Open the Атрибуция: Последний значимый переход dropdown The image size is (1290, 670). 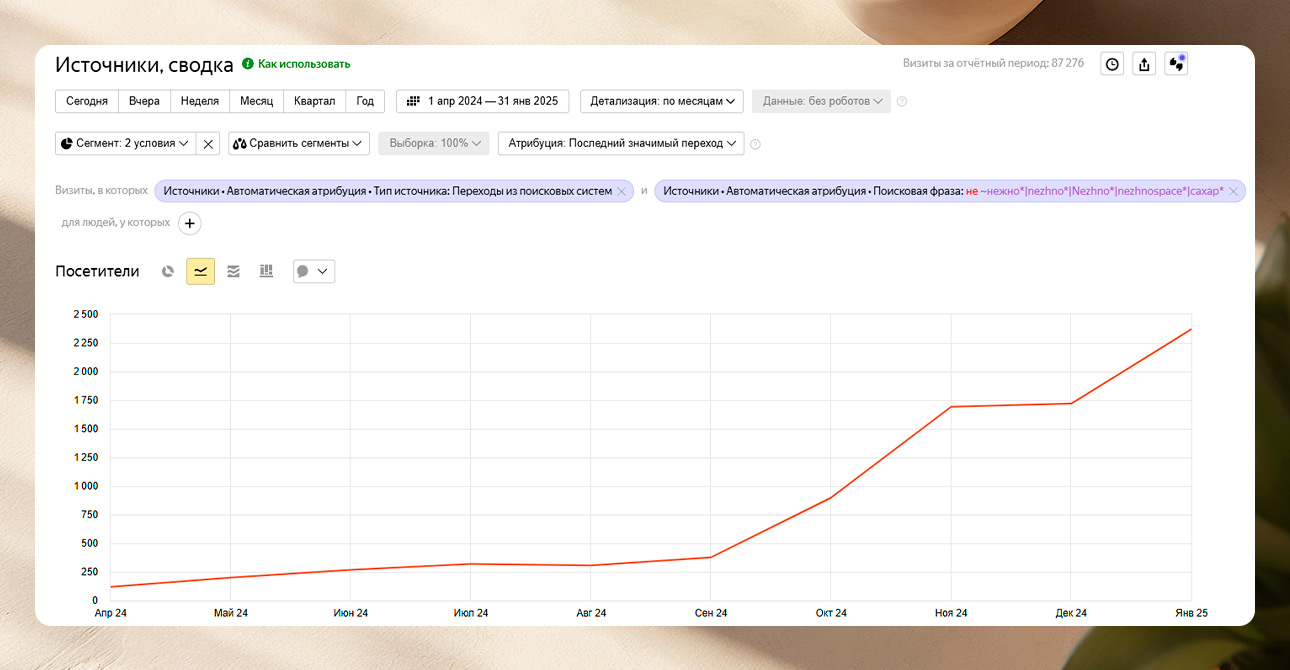621,143
